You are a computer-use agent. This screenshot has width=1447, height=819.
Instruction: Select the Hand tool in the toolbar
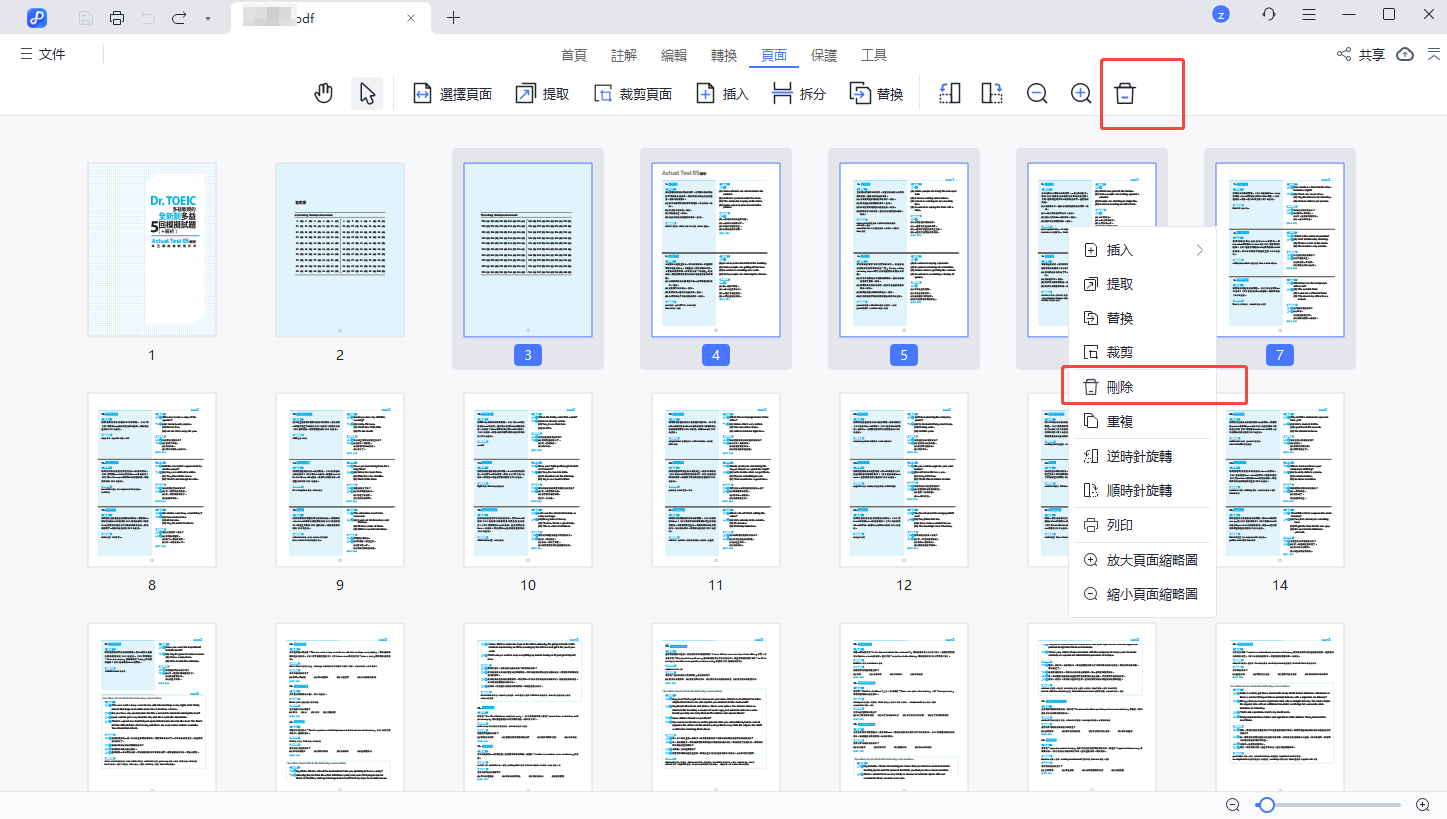[x=323, y=92]
